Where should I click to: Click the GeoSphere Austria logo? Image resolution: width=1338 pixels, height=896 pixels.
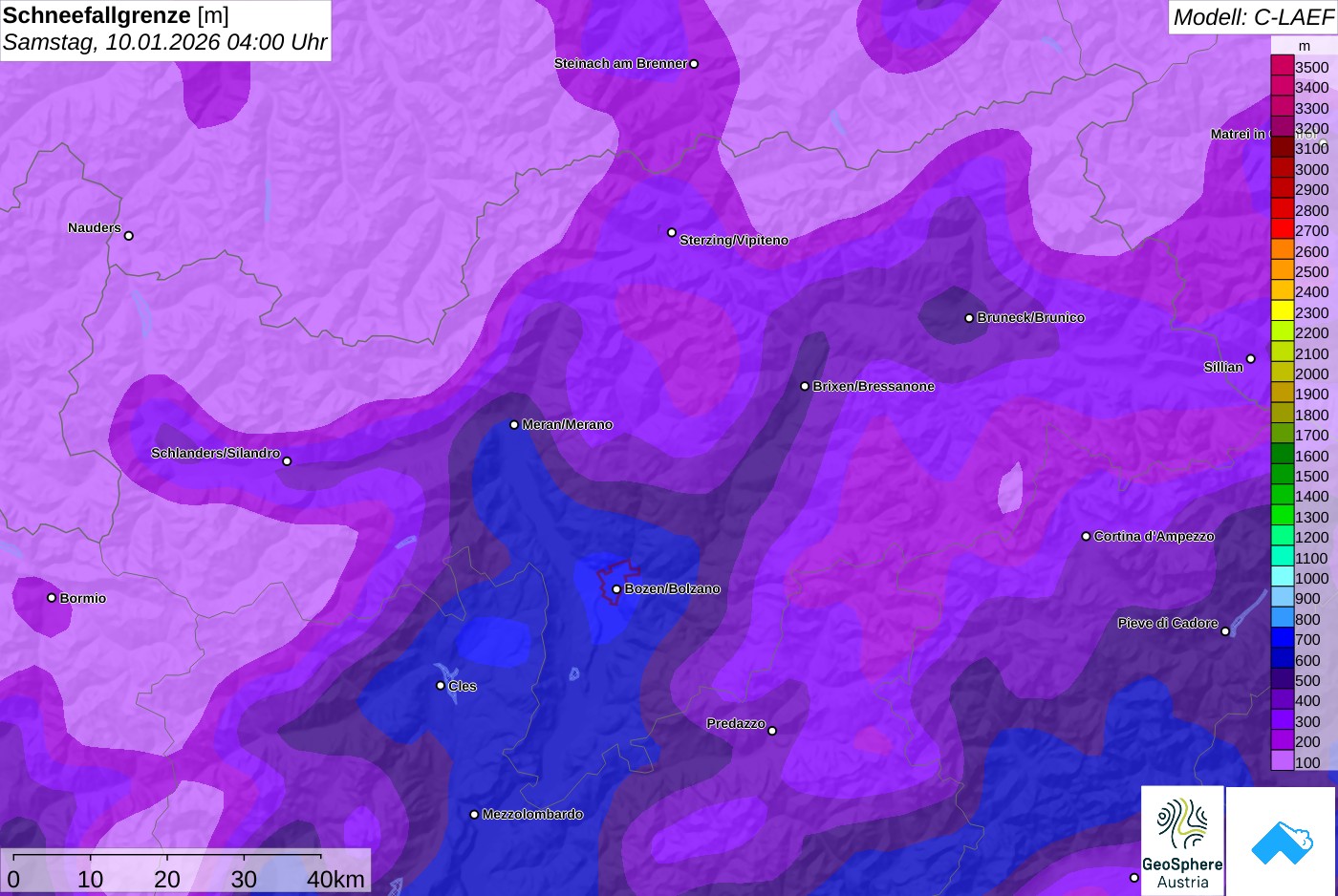point(1182,841)
